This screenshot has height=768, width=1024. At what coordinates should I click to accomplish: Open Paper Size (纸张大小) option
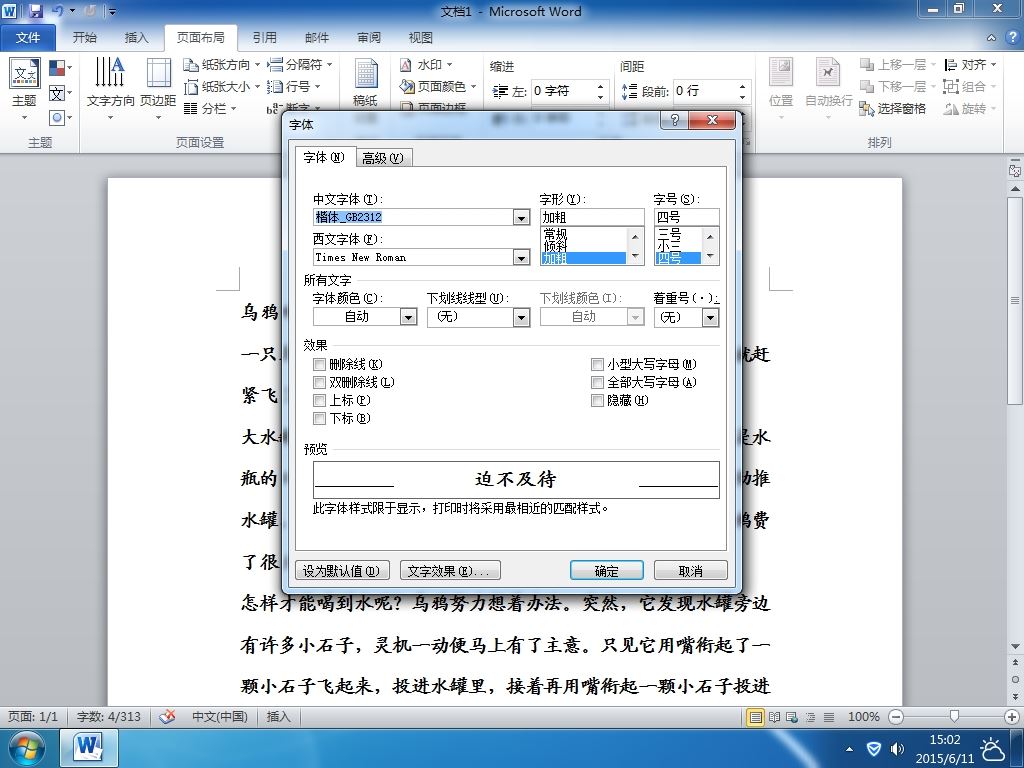point(221,86)
